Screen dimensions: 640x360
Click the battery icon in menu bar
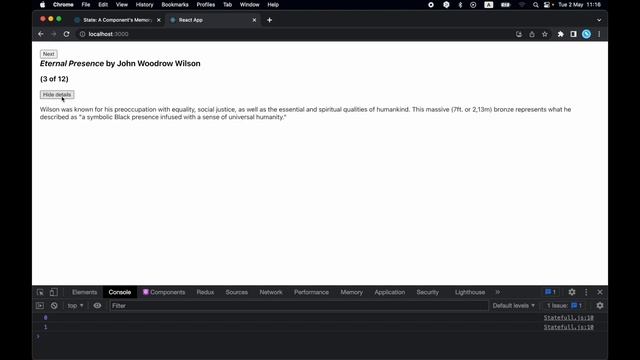coord(505,5)
